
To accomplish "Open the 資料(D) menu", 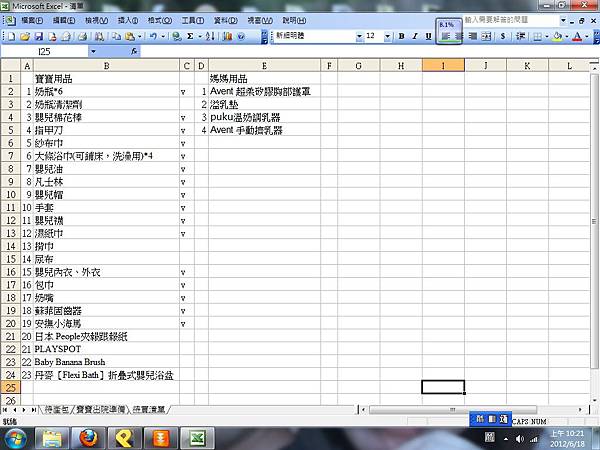I will [225, 20].
